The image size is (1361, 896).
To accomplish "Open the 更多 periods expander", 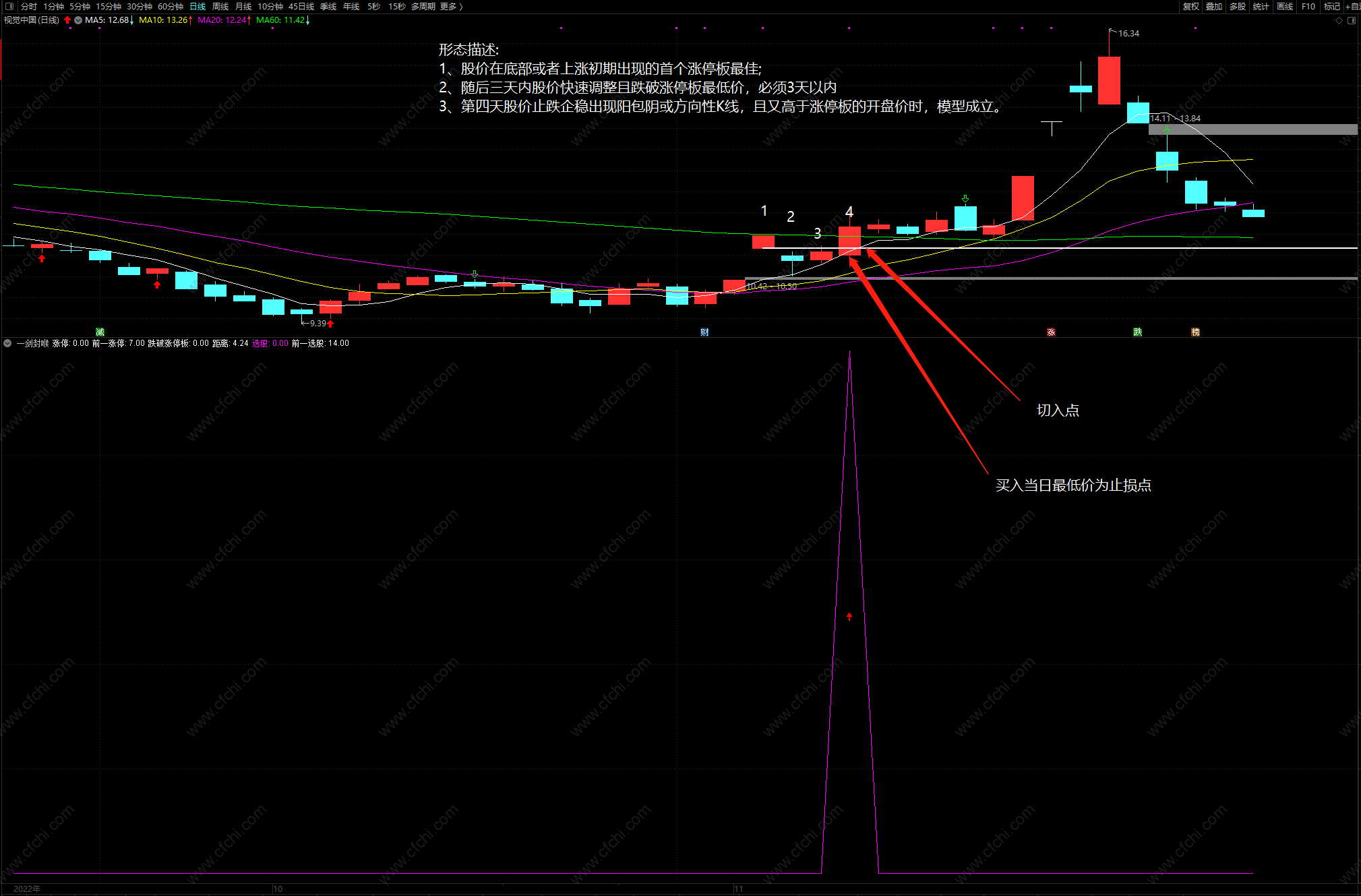I will pos(451,6).
